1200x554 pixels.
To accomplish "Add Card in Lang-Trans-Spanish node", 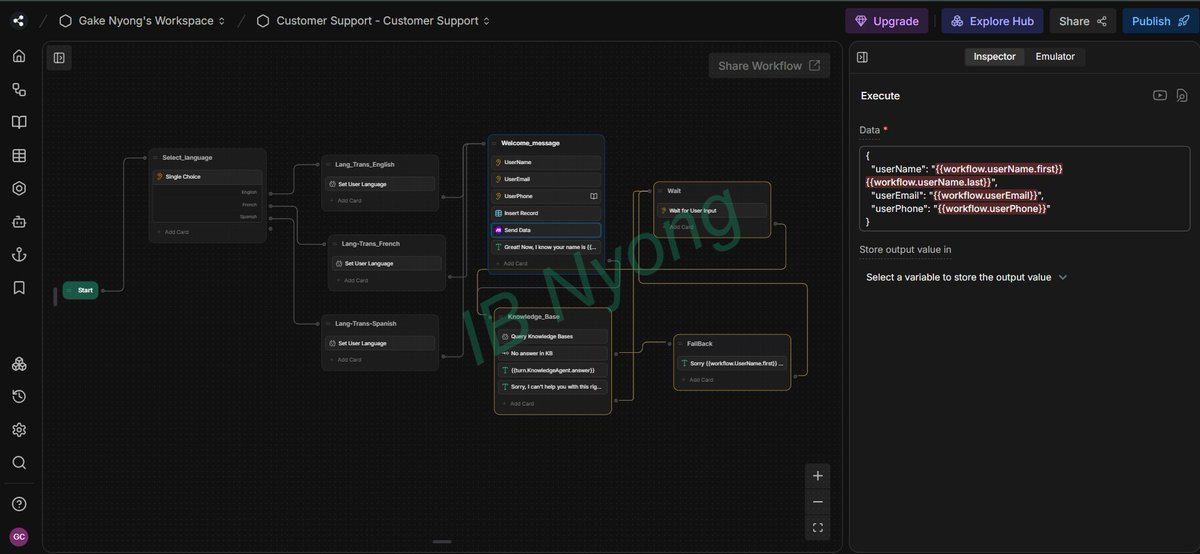I will pos(348,360).
